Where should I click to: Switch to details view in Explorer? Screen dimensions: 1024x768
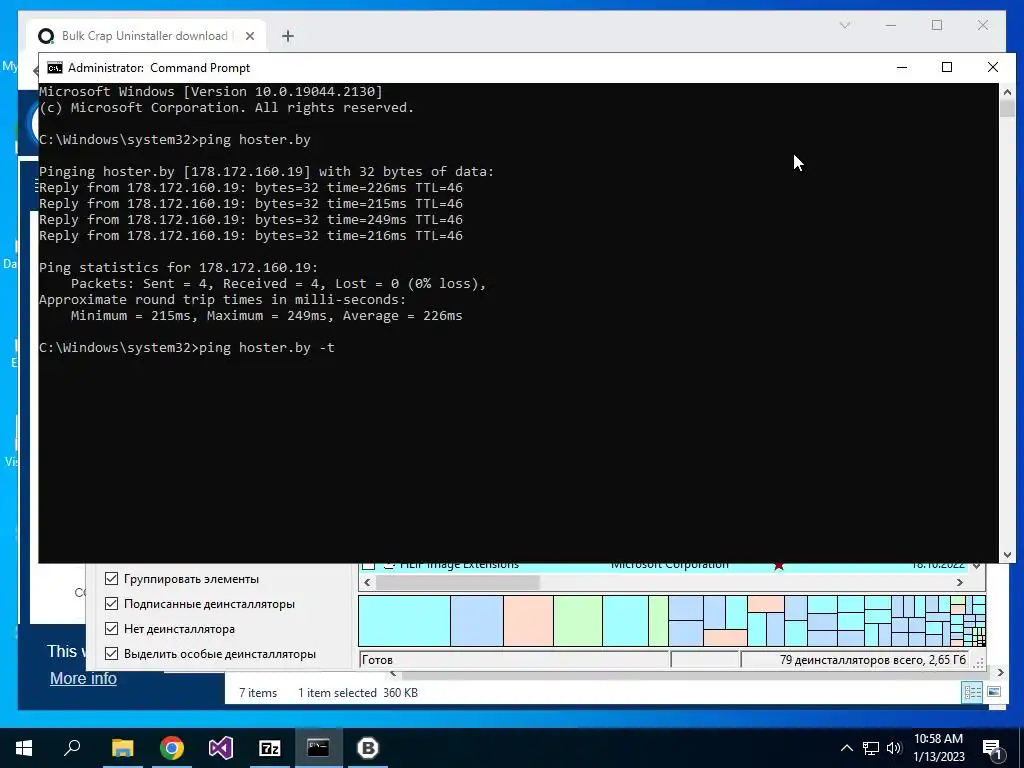point(972,692)
